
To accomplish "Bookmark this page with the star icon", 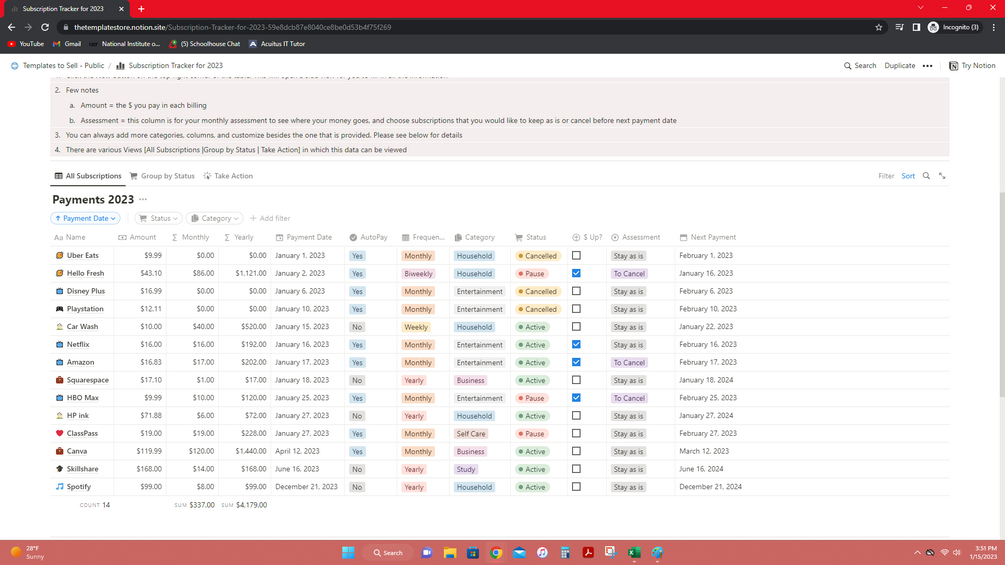I will [879, 28].
